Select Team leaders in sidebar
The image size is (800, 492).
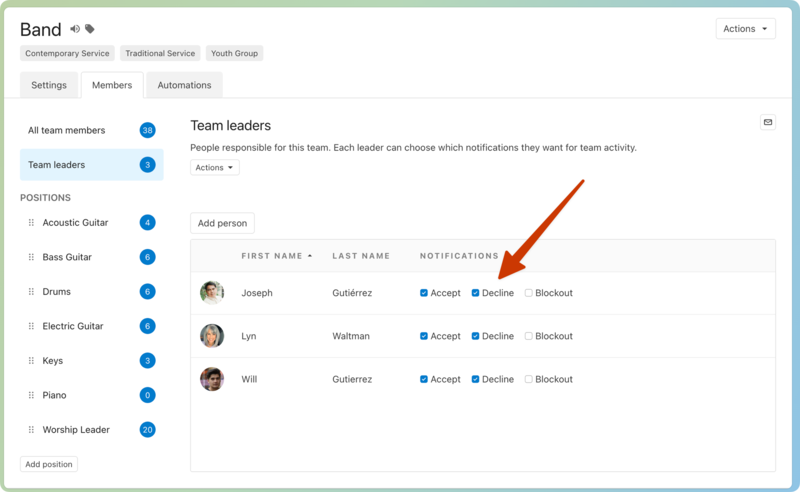[92, 165]
